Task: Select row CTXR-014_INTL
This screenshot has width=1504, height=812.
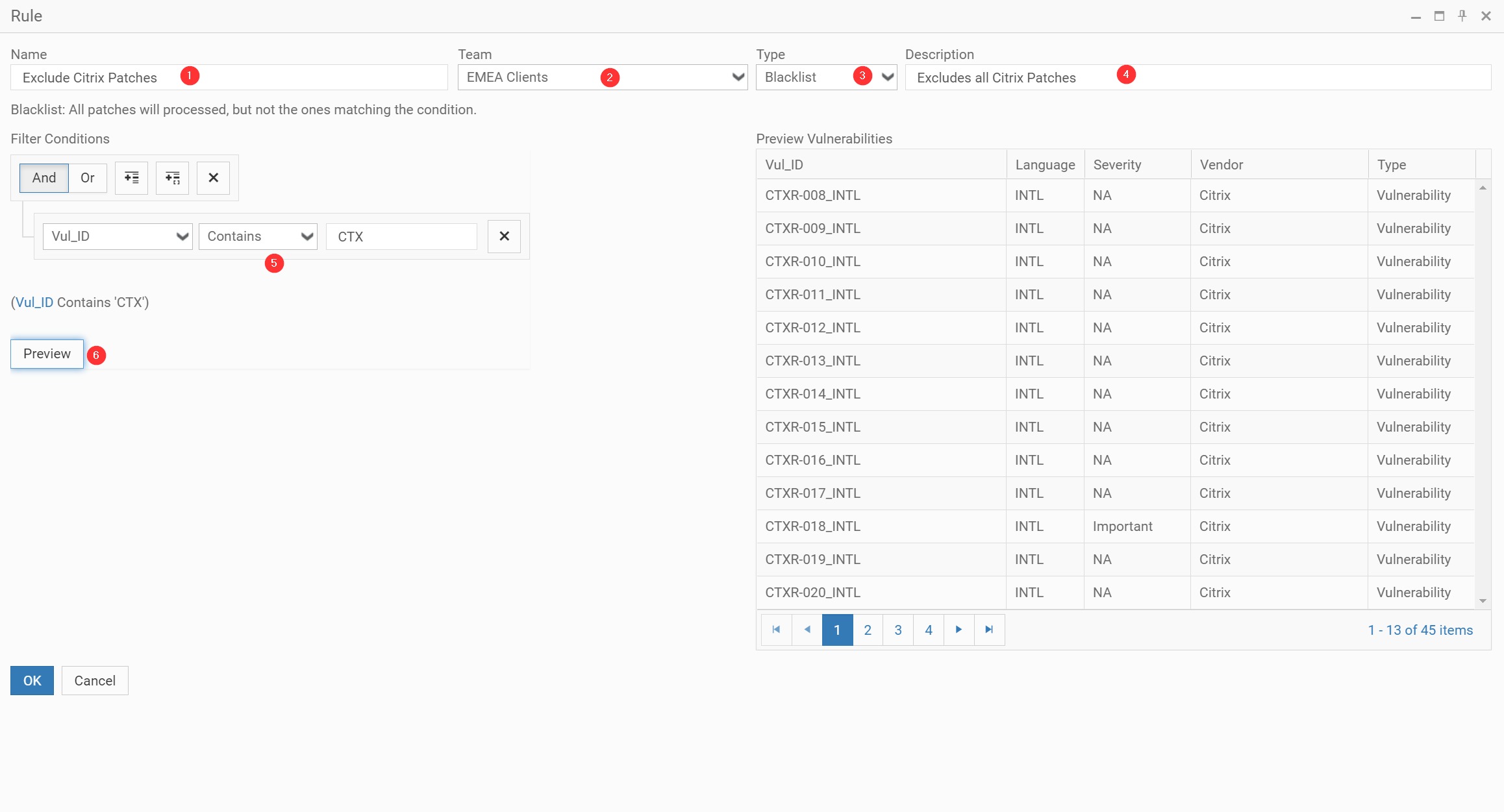Action: click(x=1116, y=394)
